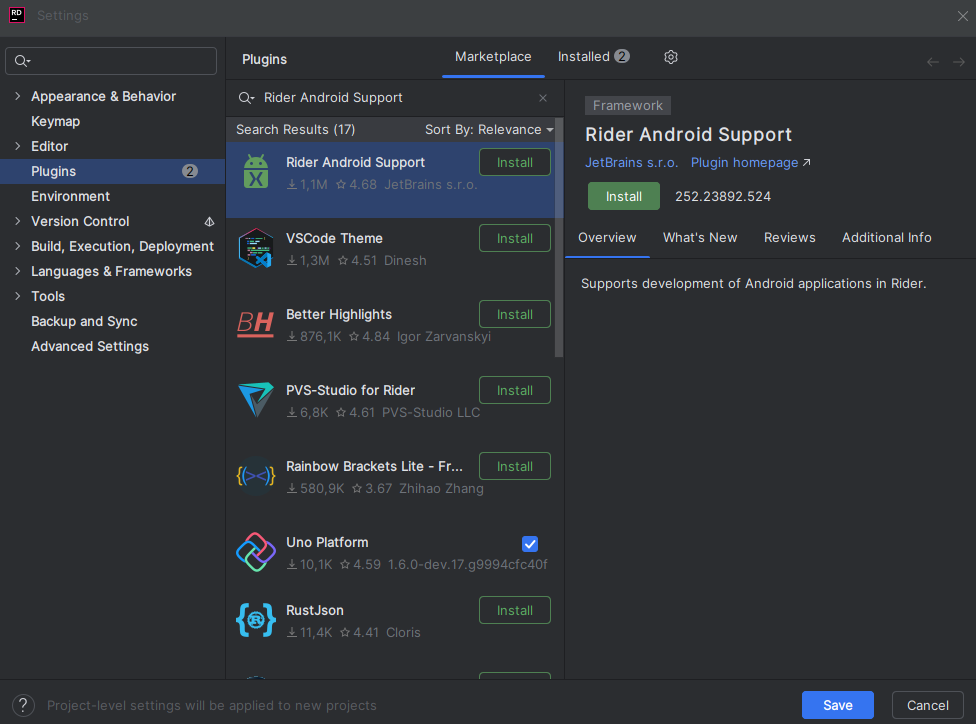Viewport: 976px width, 724px height.
Task: Open the plugin settings gear menu
Action: (x=670, y=57)
